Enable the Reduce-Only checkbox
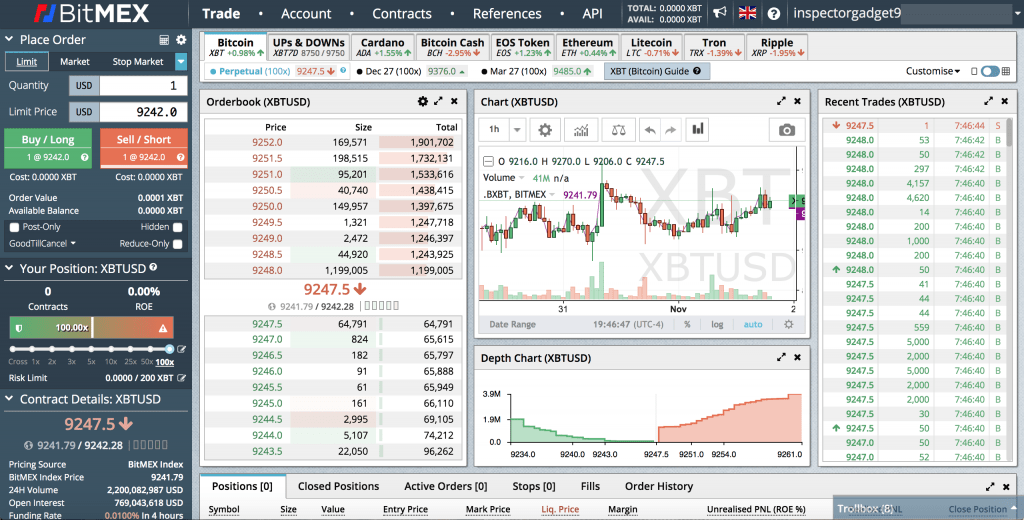 click(178, 244)
